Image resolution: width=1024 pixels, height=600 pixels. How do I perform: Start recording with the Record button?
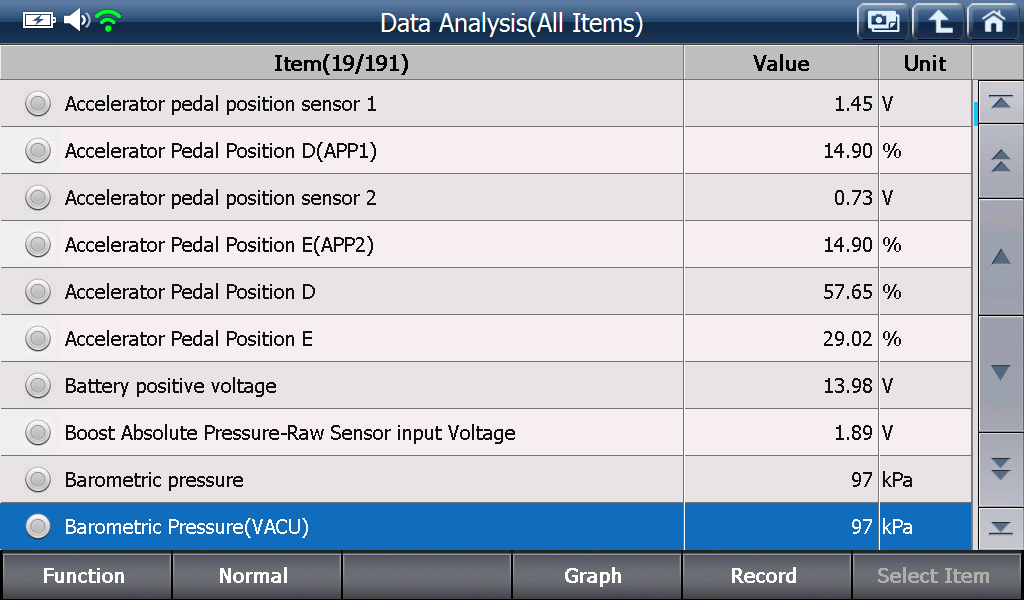pos(765,576)
